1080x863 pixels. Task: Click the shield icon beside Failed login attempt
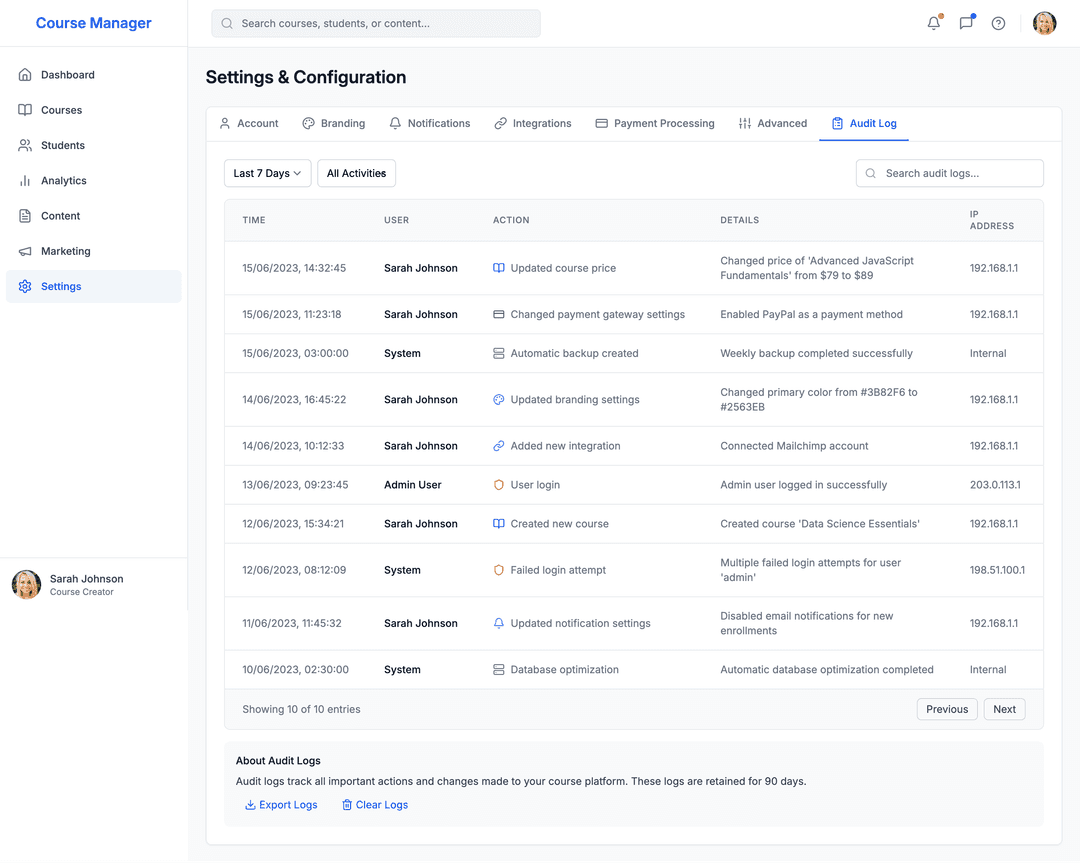(x=499, y=570)
